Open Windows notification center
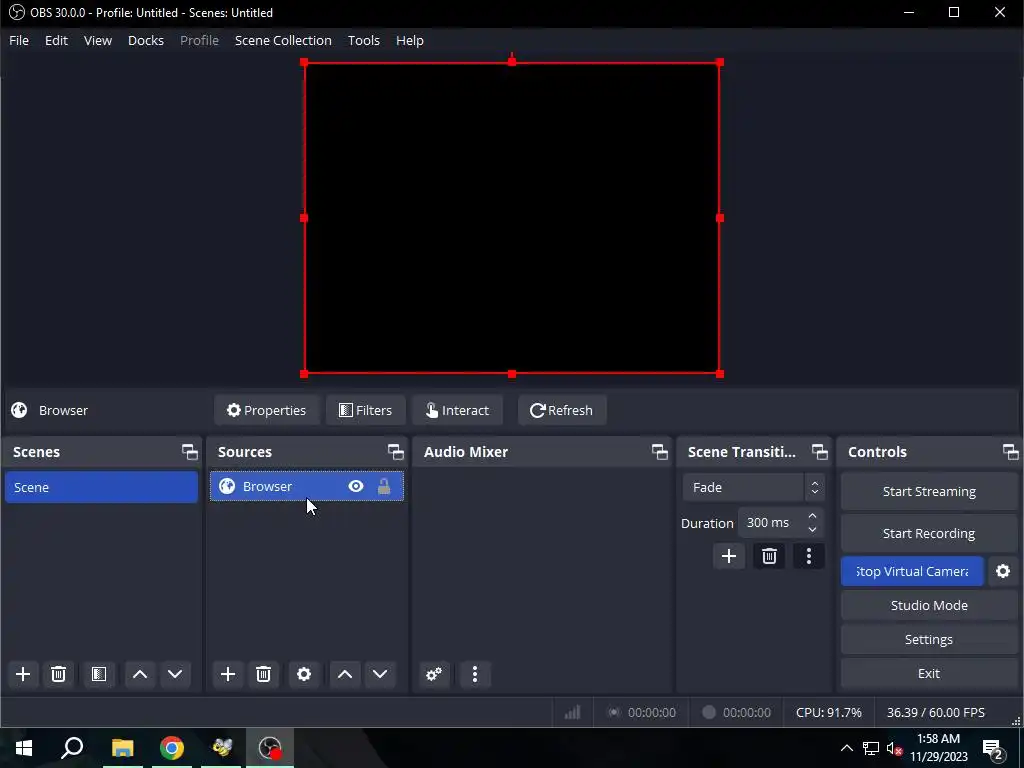The width and height of the screenshot is (1024, 768). [994, 748]
